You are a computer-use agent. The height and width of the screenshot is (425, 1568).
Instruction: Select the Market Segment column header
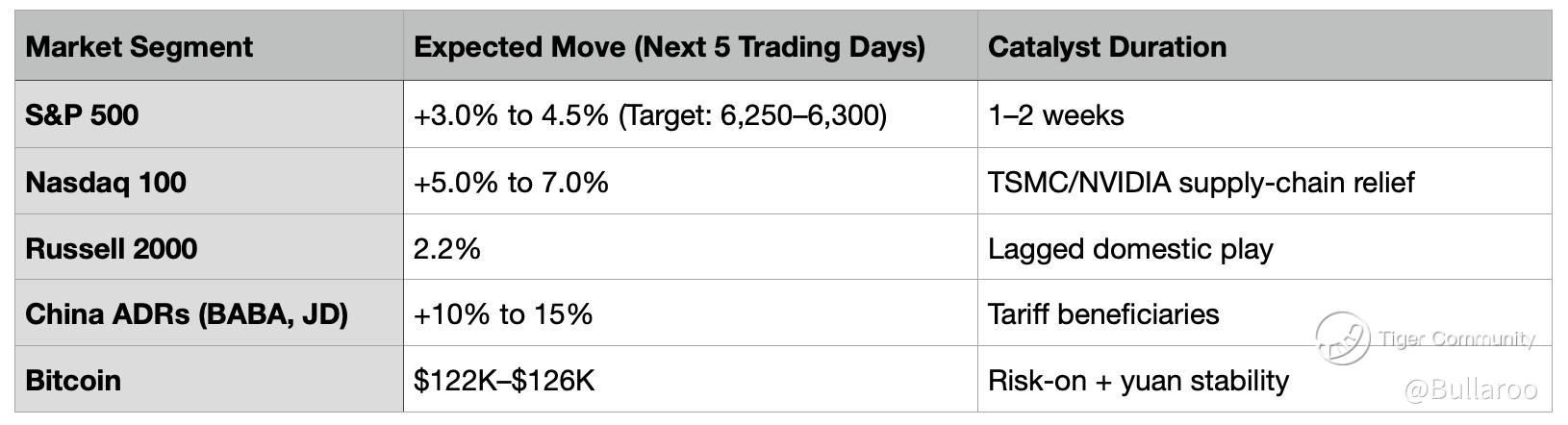pos(139,47)
